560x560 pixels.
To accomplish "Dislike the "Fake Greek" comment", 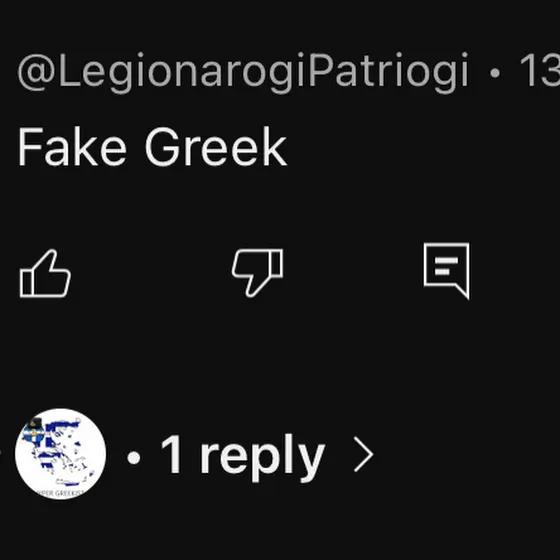I will [x=257, y=273].
